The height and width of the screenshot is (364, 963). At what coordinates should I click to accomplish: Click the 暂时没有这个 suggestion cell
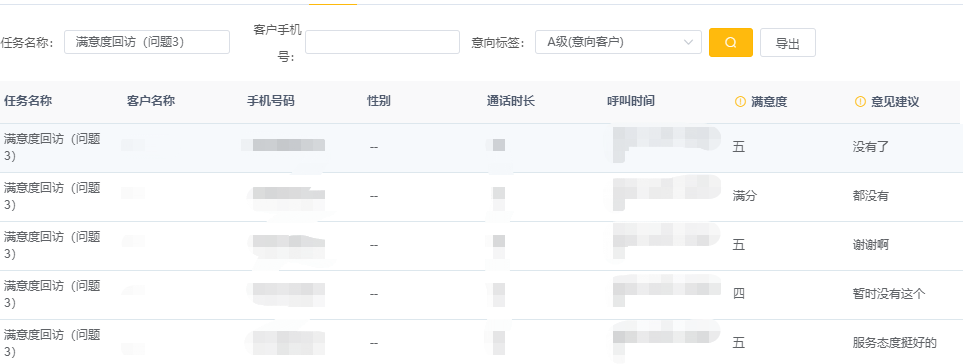pyautogui.click(x=889, y=295)
